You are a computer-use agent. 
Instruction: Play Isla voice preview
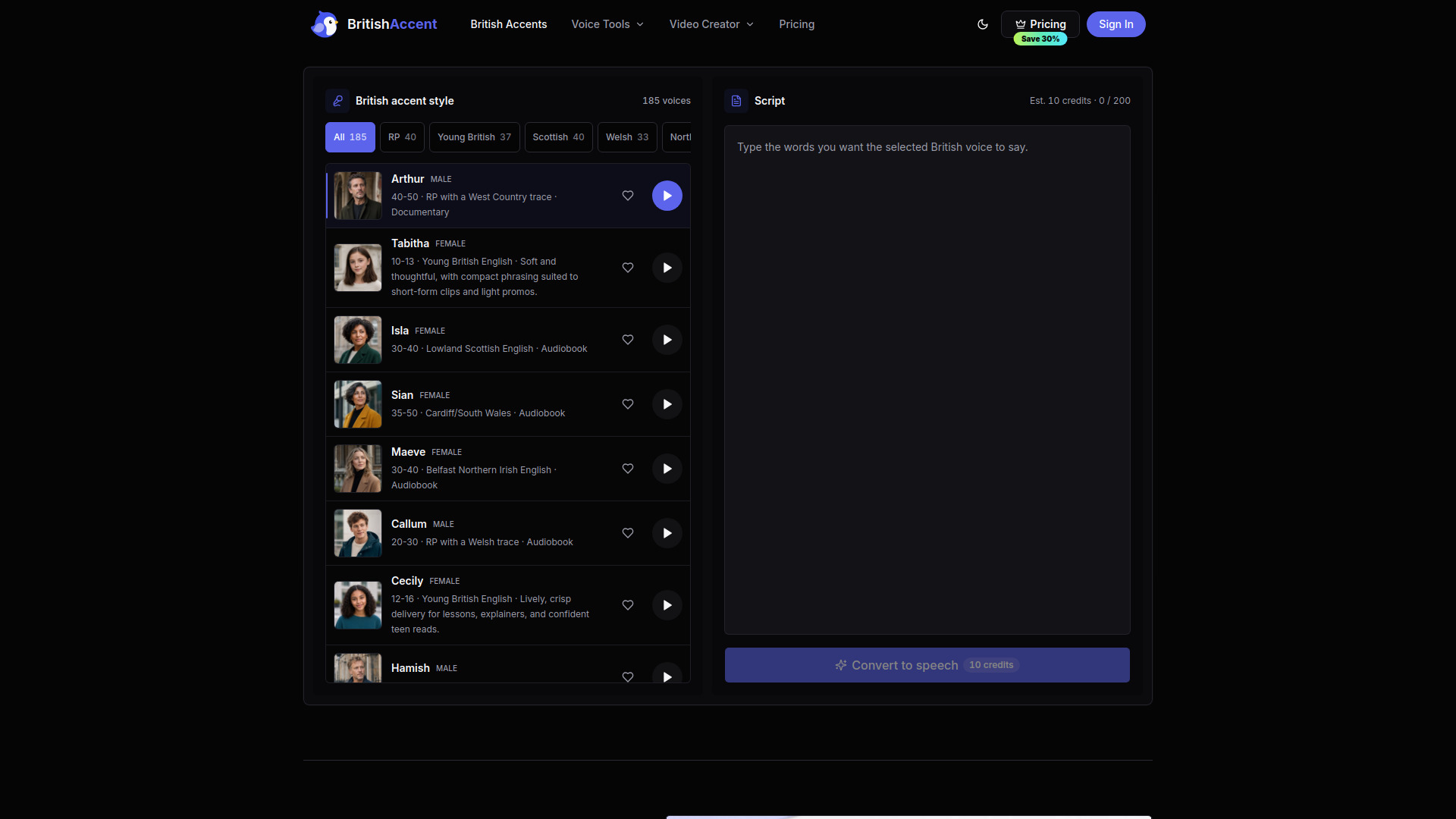click(667, 340)
